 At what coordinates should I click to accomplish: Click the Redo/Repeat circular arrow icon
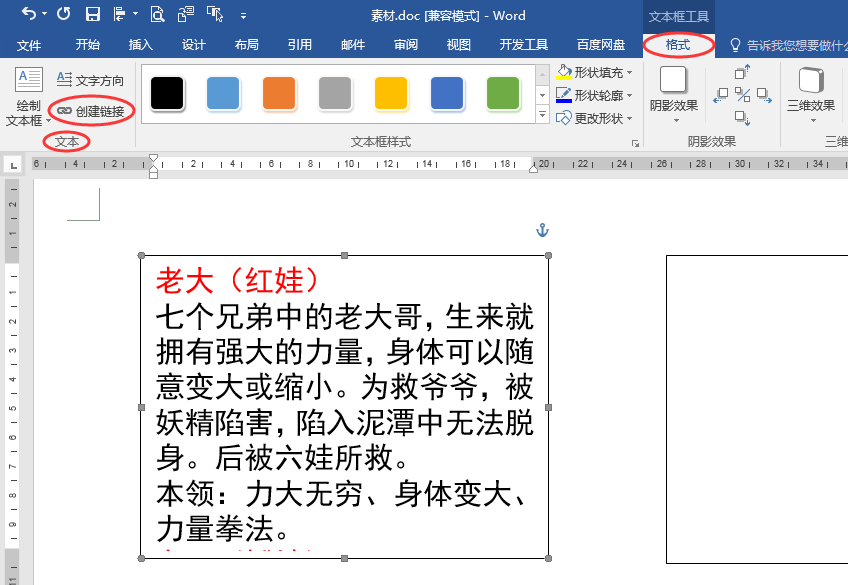(x=64, y=14)
